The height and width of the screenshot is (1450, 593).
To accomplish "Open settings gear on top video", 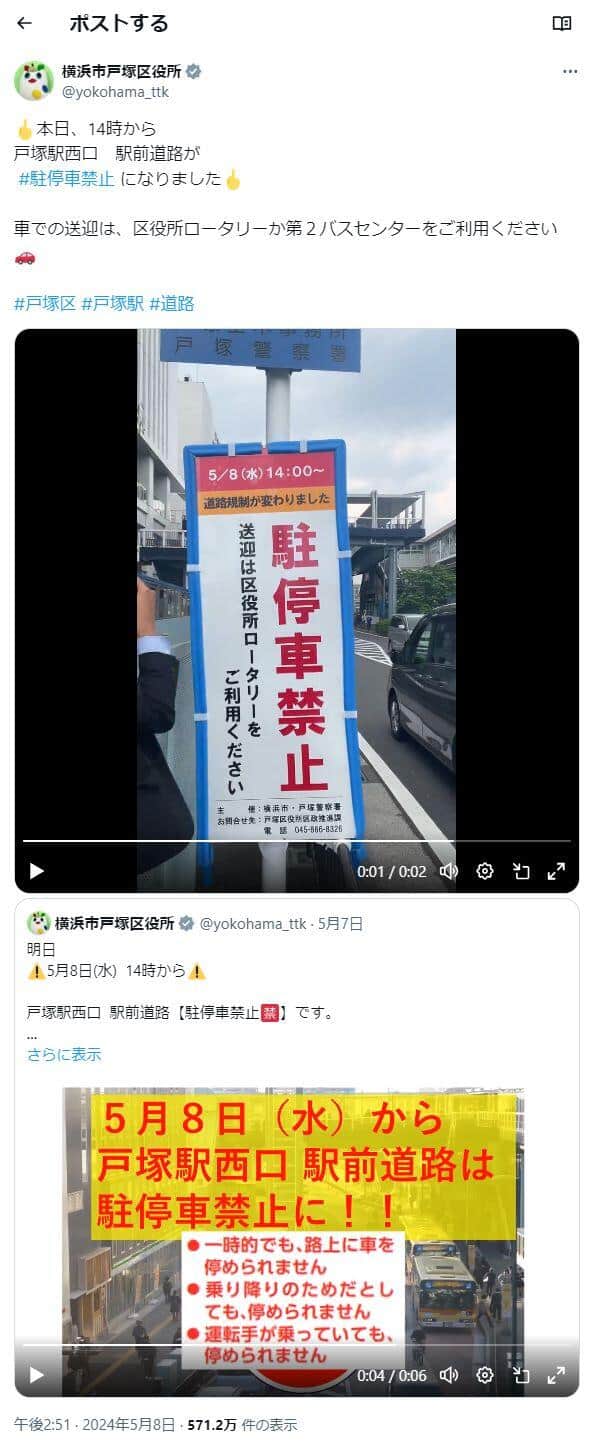I will pyautogui.click(x=485, y=871).
